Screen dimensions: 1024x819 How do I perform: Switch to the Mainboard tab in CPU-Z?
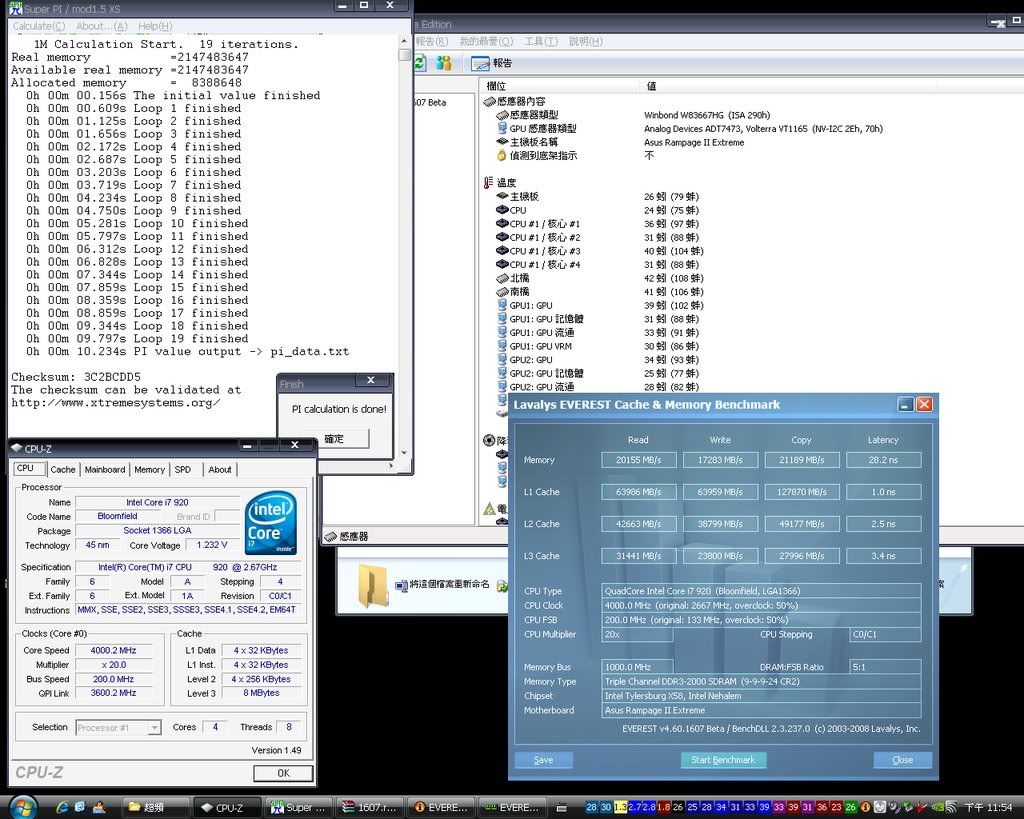pyautogui.click(x=104, y=469)
